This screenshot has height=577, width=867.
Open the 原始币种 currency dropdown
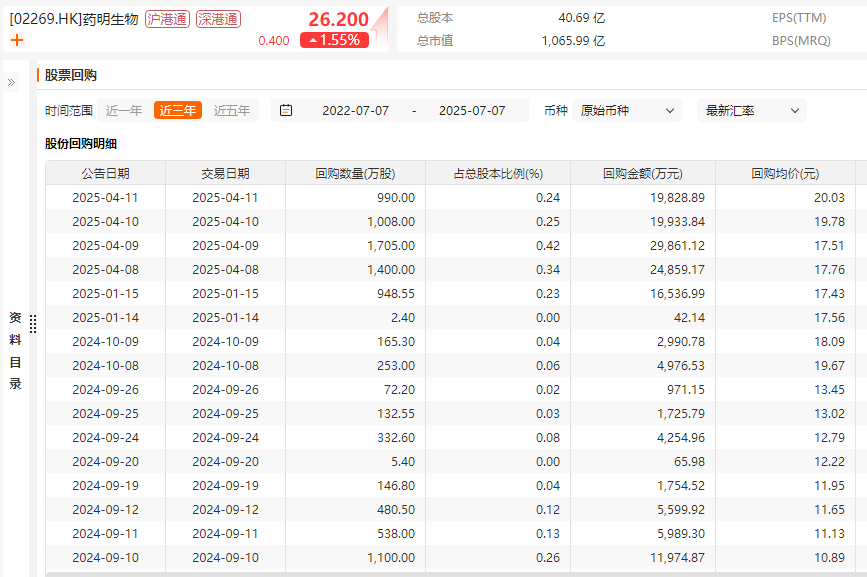click(x=627, y=111)
